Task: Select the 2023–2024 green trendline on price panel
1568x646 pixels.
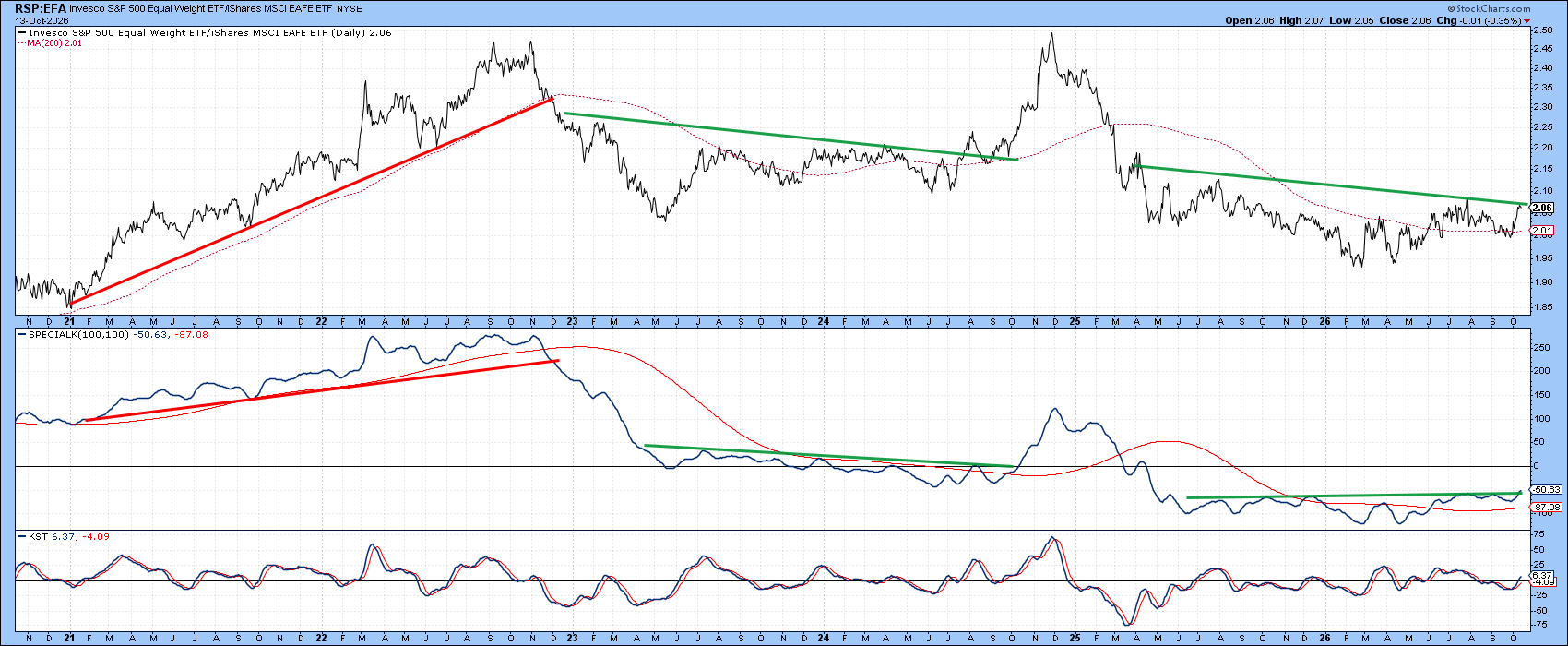Action: point(790,137)
